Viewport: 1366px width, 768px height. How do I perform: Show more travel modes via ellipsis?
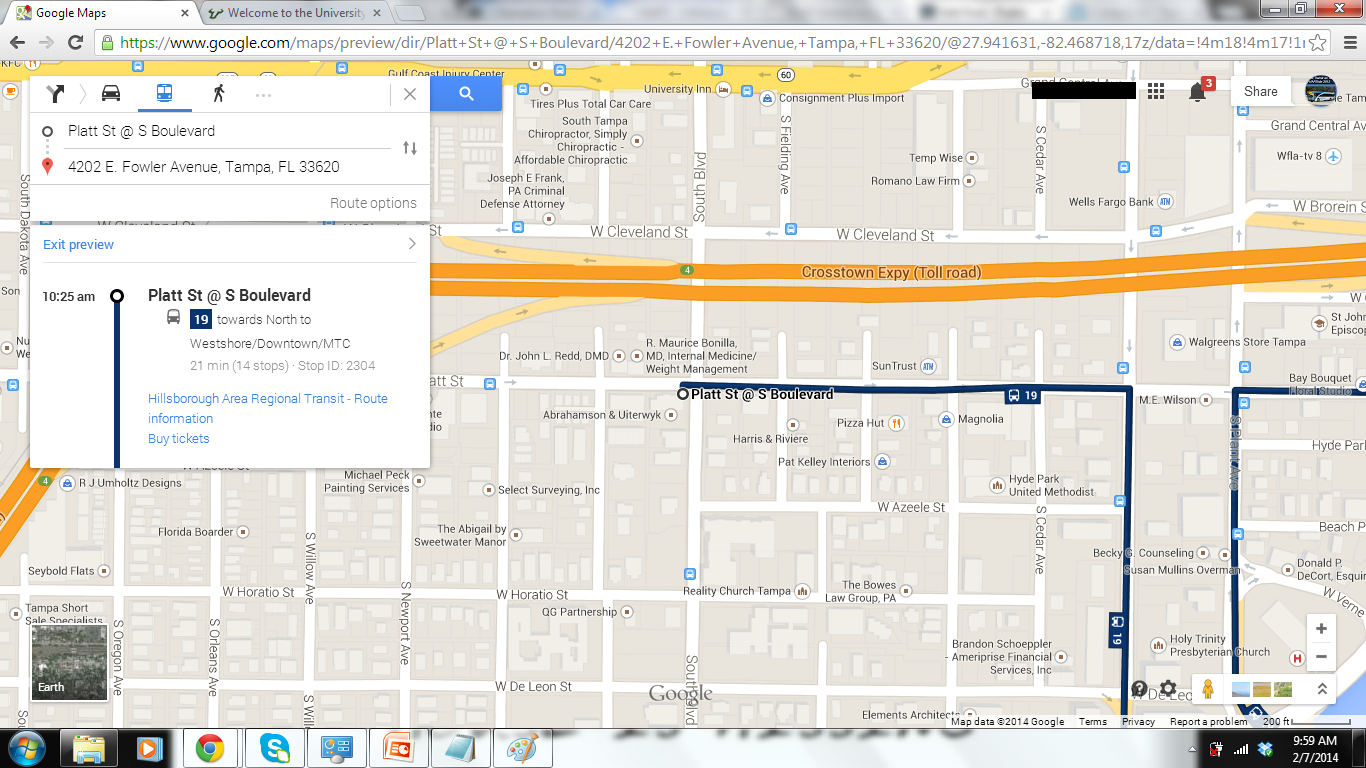pos(264,94)
